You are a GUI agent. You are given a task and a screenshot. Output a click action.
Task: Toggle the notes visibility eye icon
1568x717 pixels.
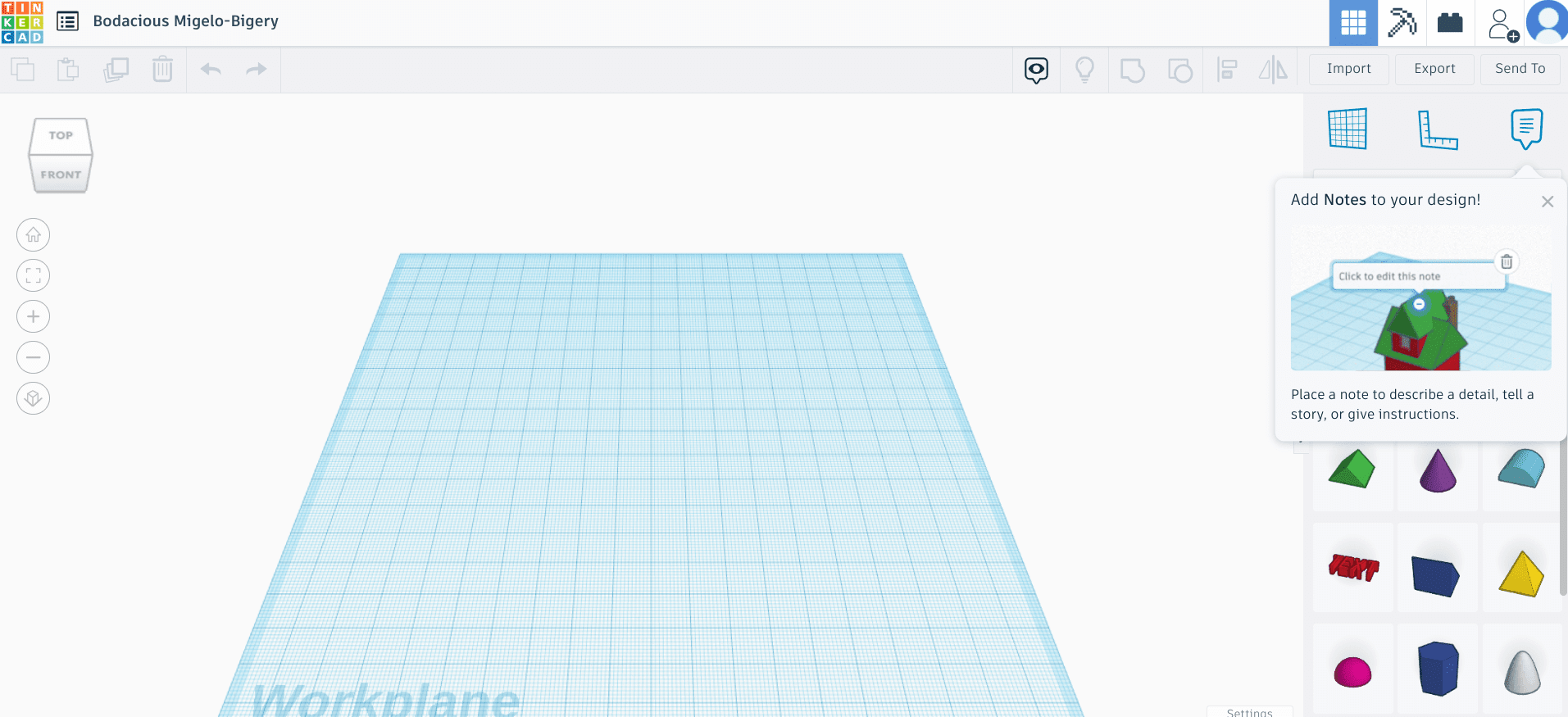(1036, 70)
